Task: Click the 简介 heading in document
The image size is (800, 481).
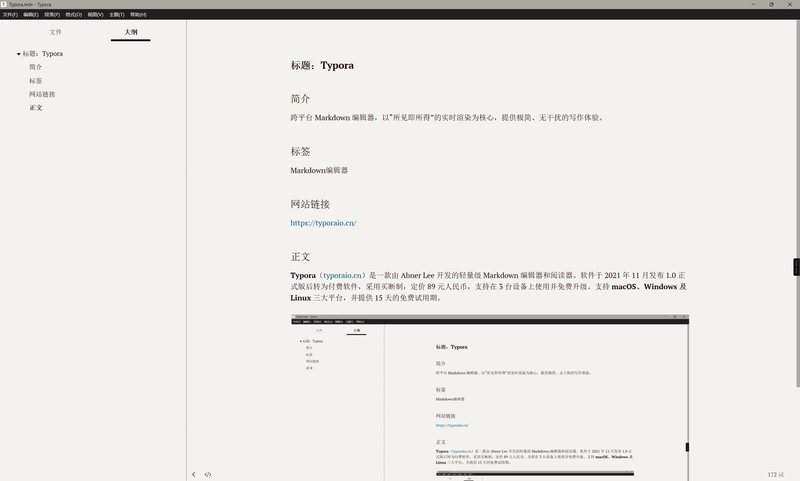Action: click(300, 98)
